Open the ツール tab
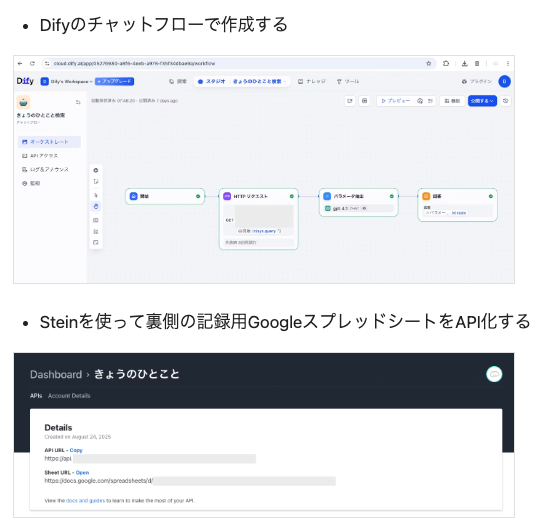Viewport: 539px width, 532px height. pos(348,81)
